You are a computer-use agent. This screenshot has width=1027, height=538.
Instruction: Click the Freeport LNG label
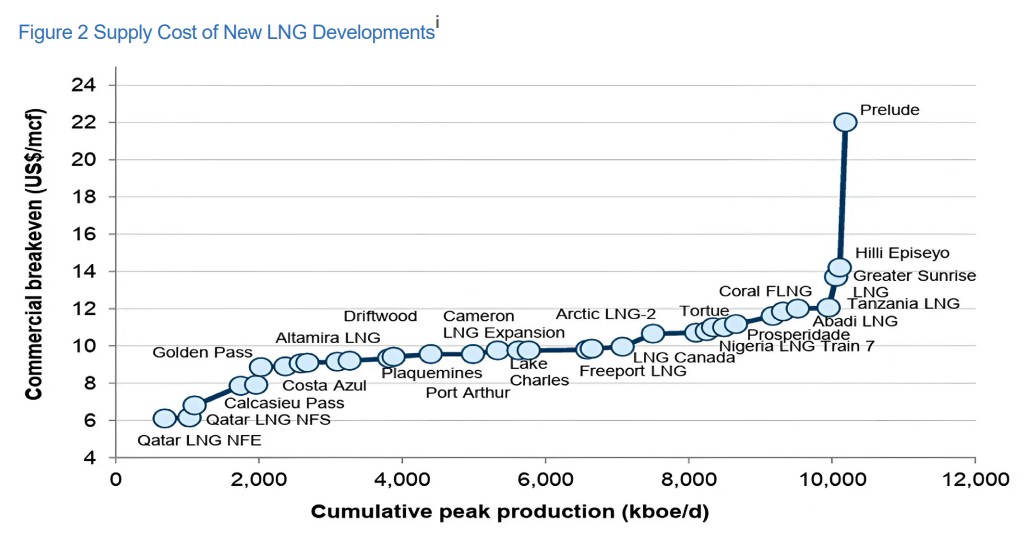(x=633, y=371)
